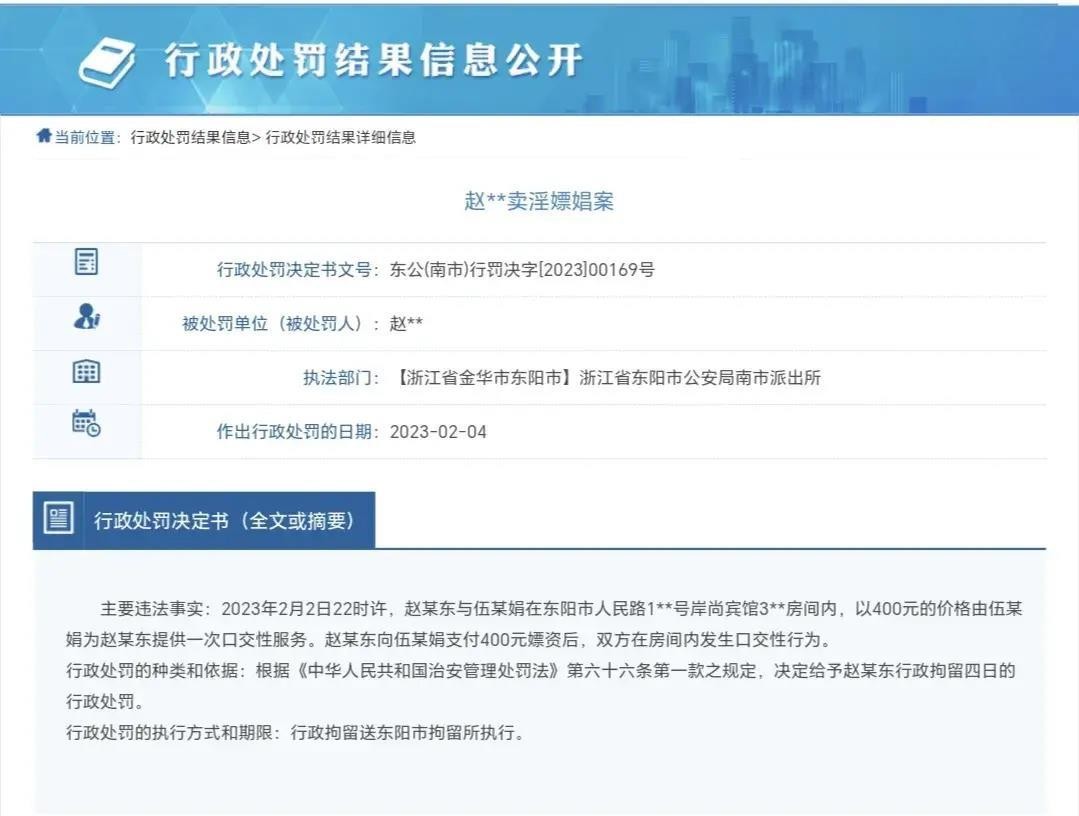Screen dimensions: 1079x816
Task: Click the 执法部门 field label
Action: pyautogui.click(x=341, y=378)
